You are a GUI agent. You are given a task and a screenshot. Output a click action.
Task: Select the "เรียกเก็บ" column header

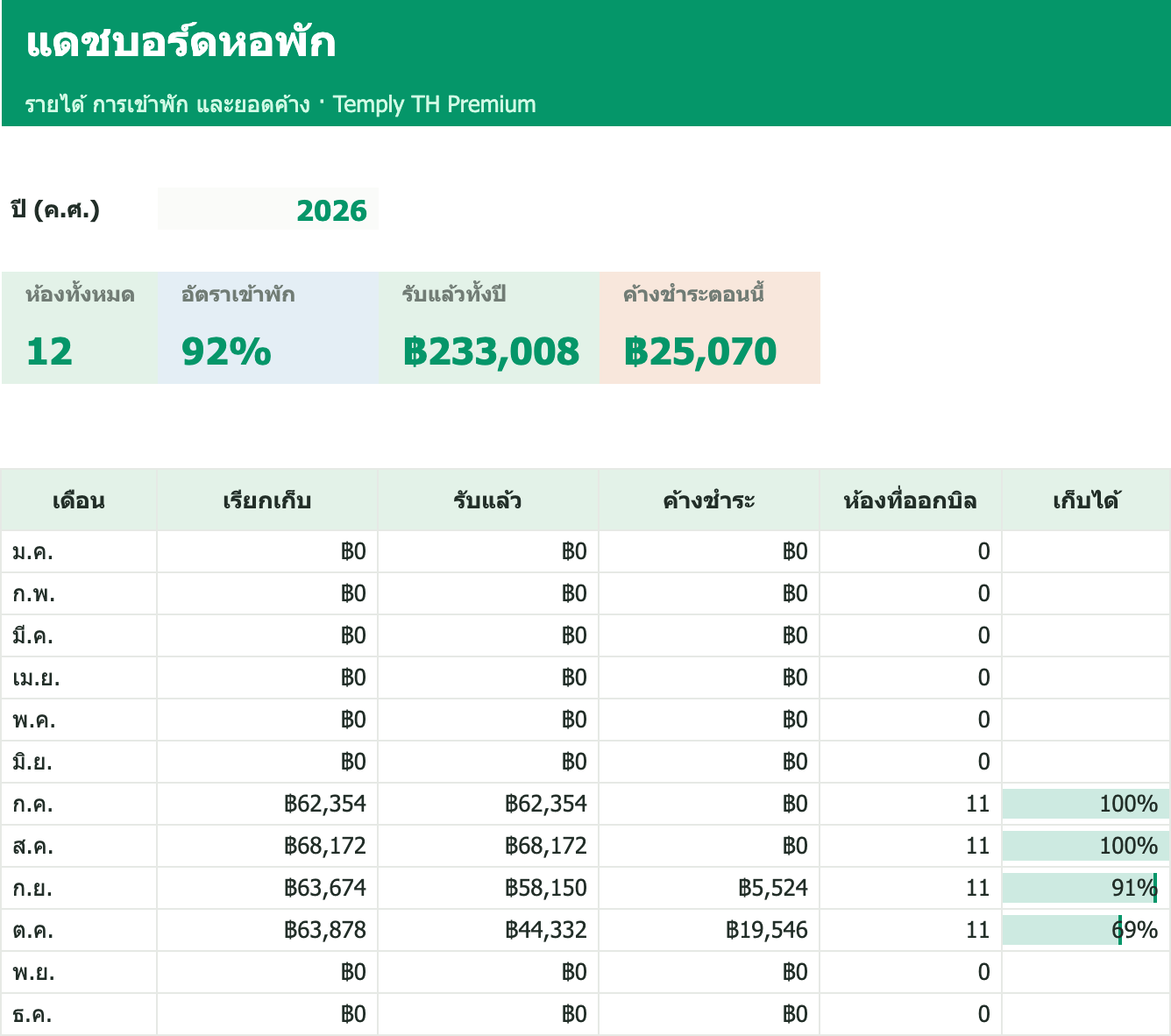coord(267,500)
